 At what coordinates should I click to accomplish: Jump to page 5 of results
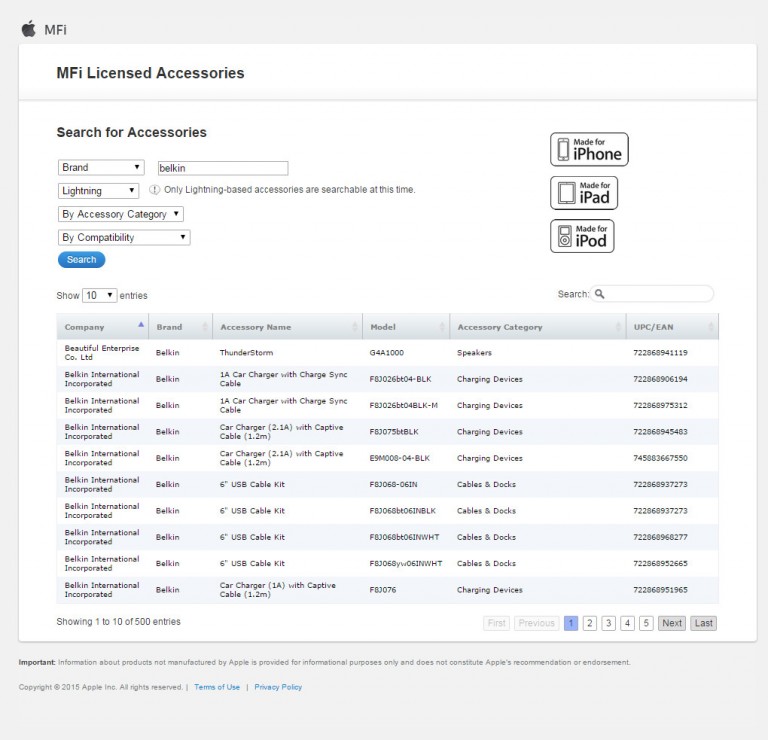coord(646,623)
